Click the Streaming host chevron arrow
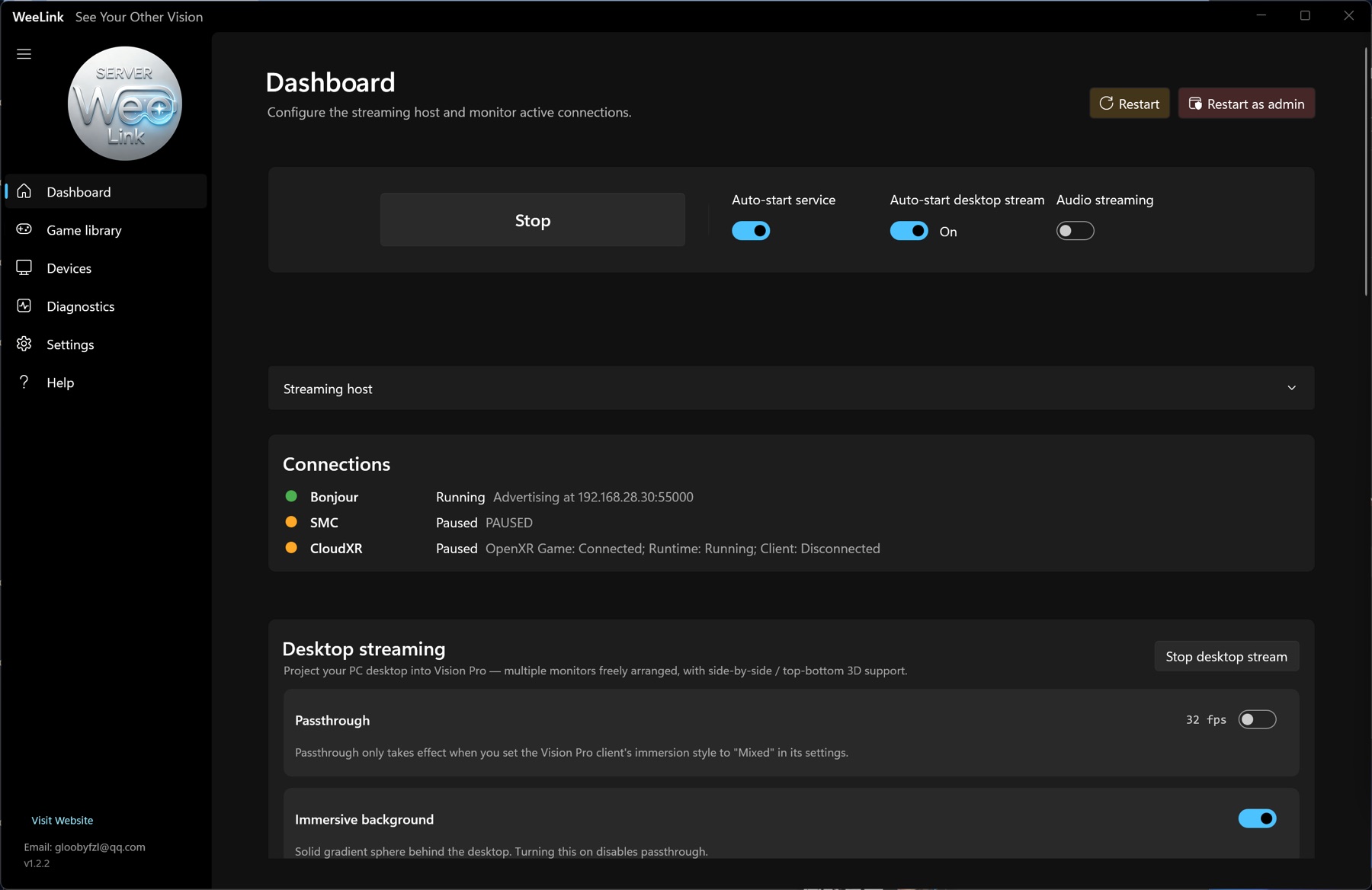The width and height of the screenshot is (1372, 890). [x=1291, y=389]
